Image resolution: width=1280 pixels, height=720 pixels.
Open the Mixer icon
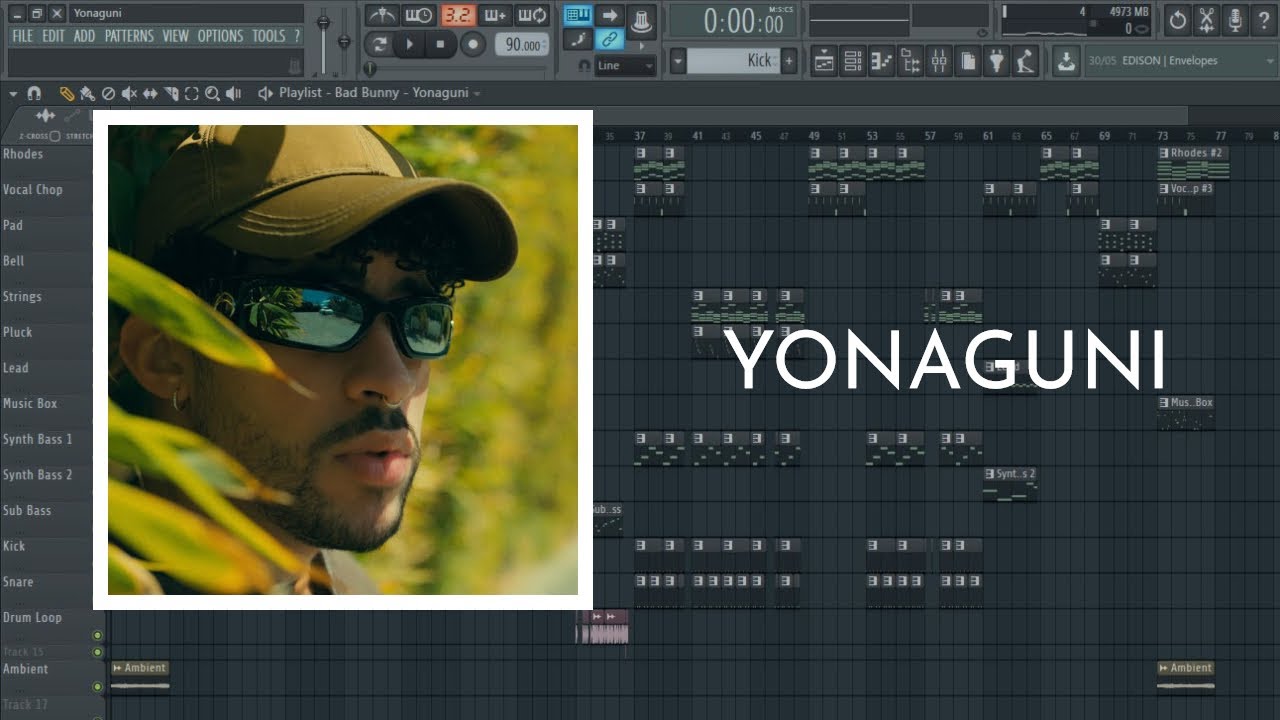tap(939, 61)
